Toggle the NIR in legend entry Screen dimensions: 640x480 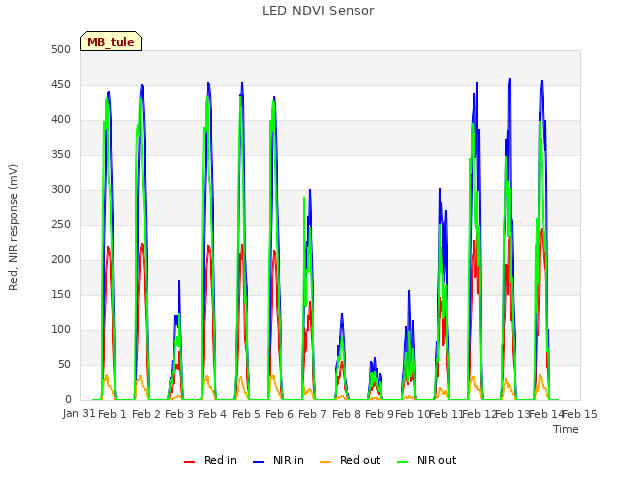(278, 460)
